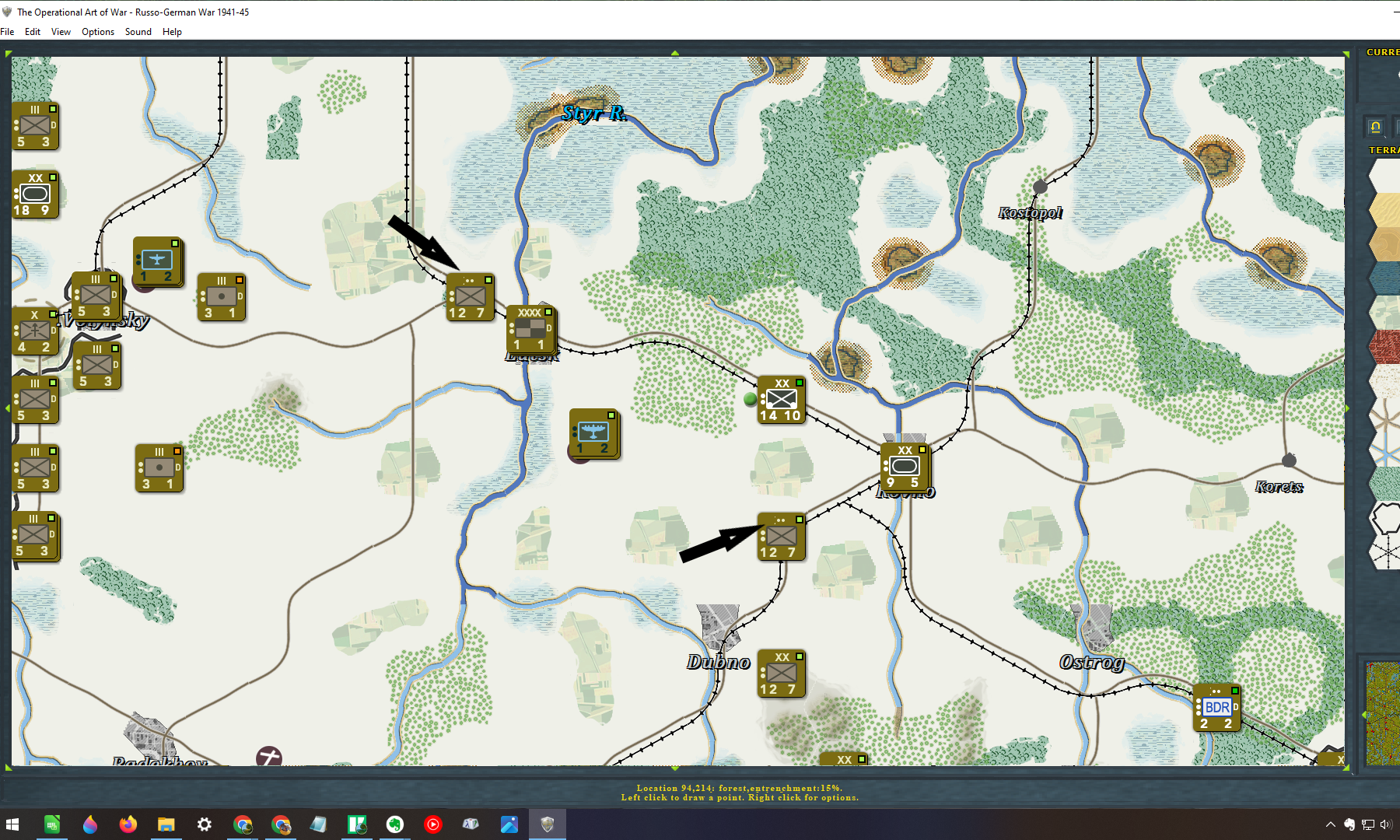Screen dimensions: 1400x840
Task: Select the XX 18-9 armored division counter
Action: click(x=36, y=194)
